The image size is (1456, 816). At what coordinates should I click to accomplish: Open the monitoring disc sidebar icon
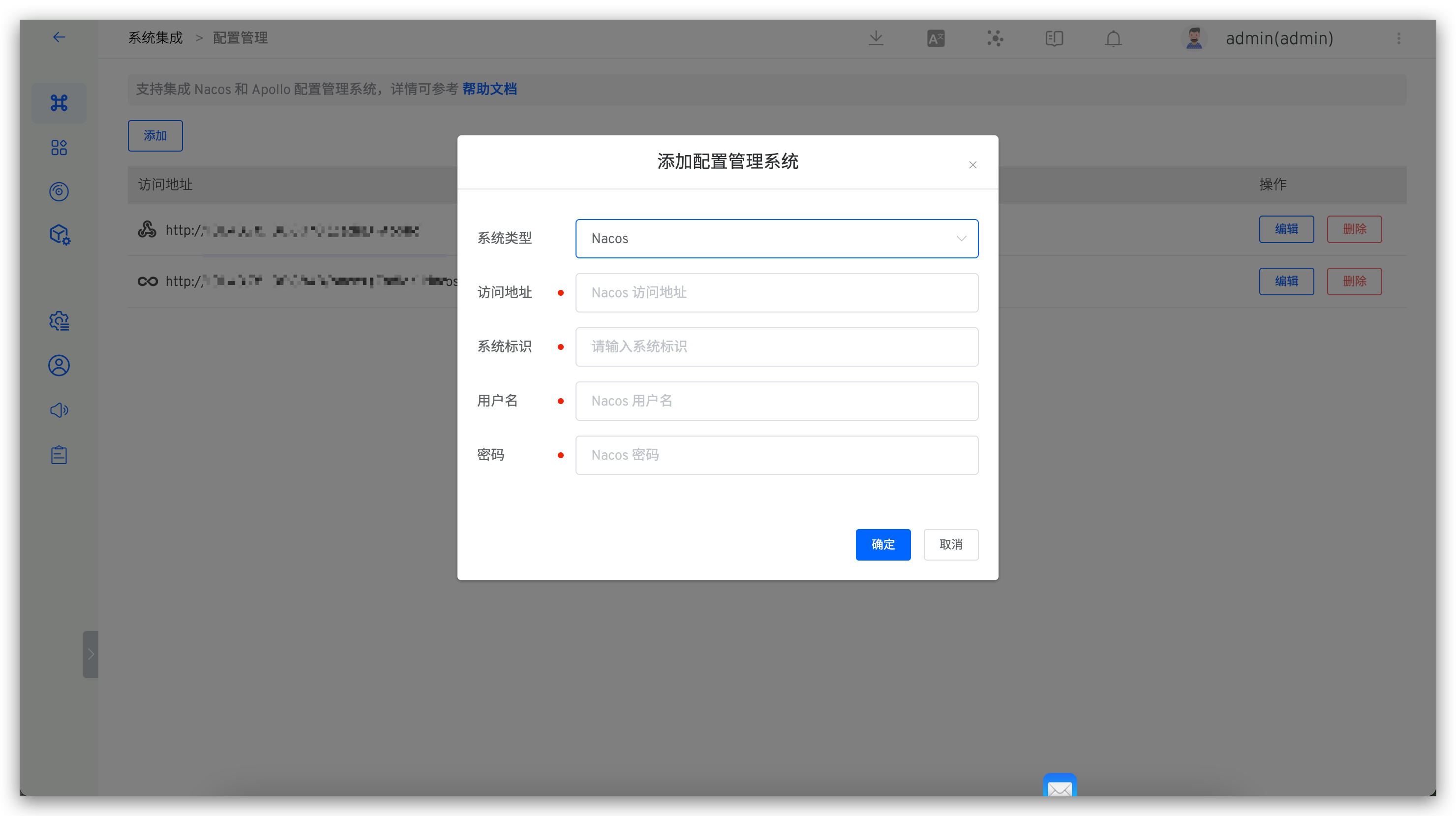point(59,192)
